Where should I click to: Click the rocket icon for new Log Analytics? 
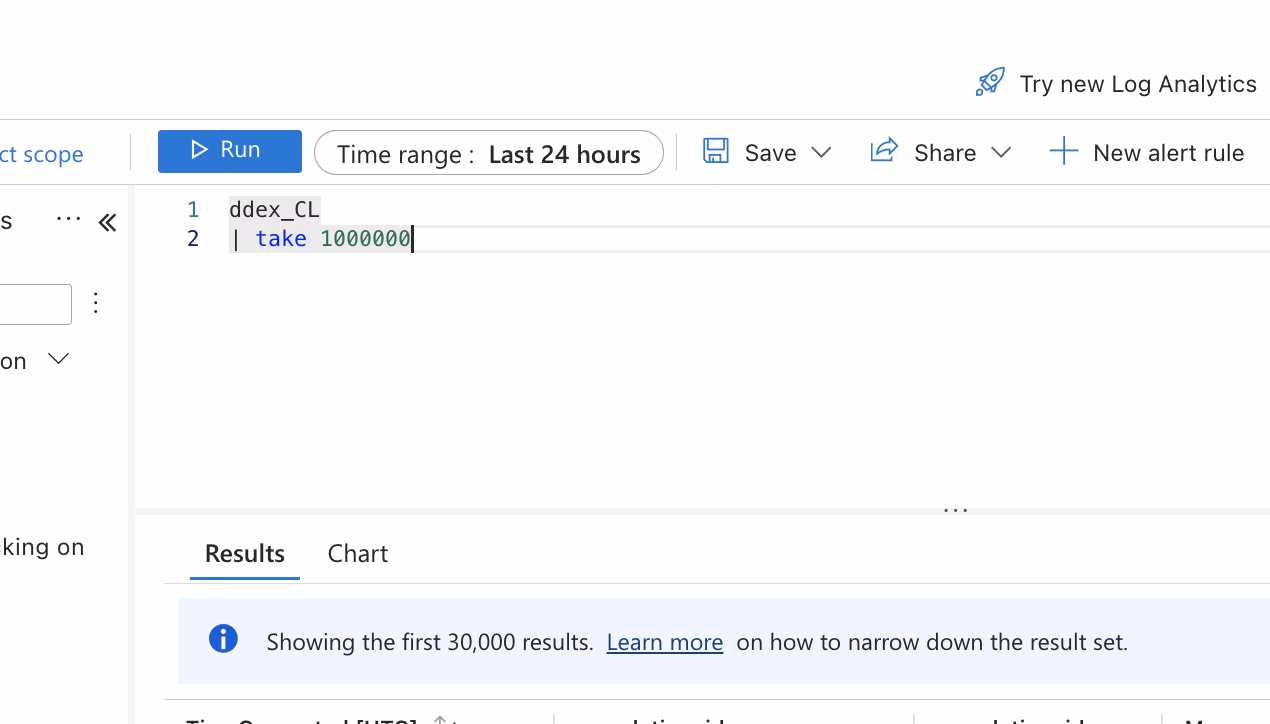click(990, 83)
